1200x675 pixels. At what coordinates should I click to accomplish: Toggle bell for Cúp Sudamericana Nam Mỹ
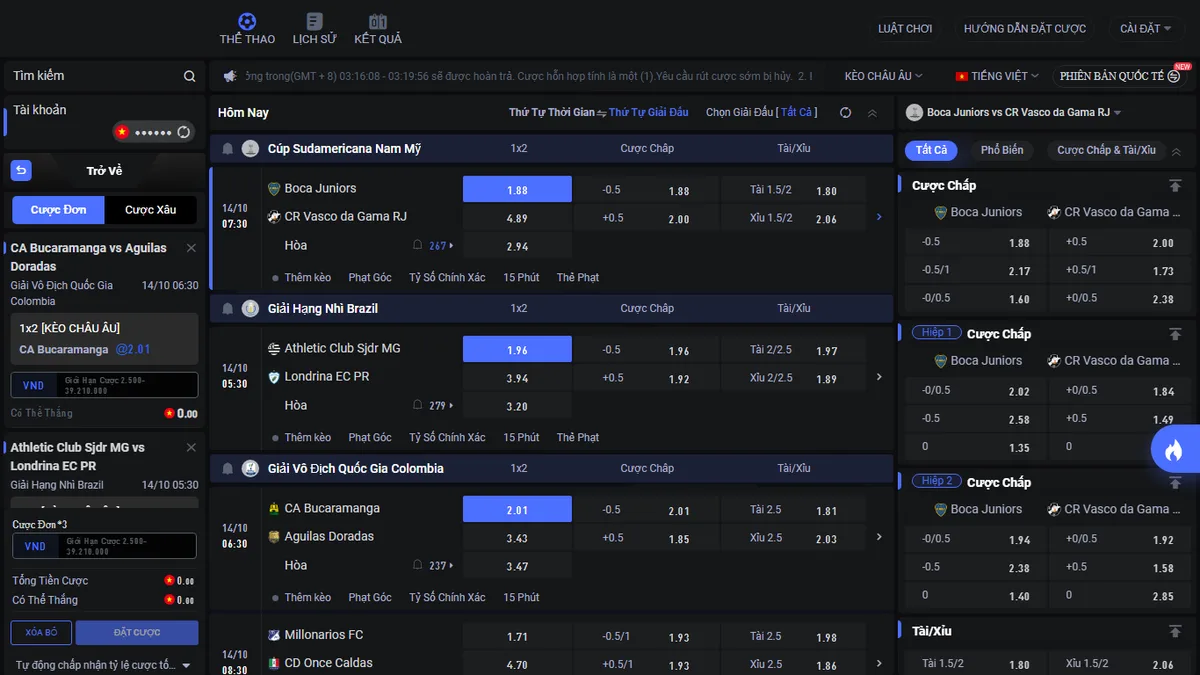point(227,149)
